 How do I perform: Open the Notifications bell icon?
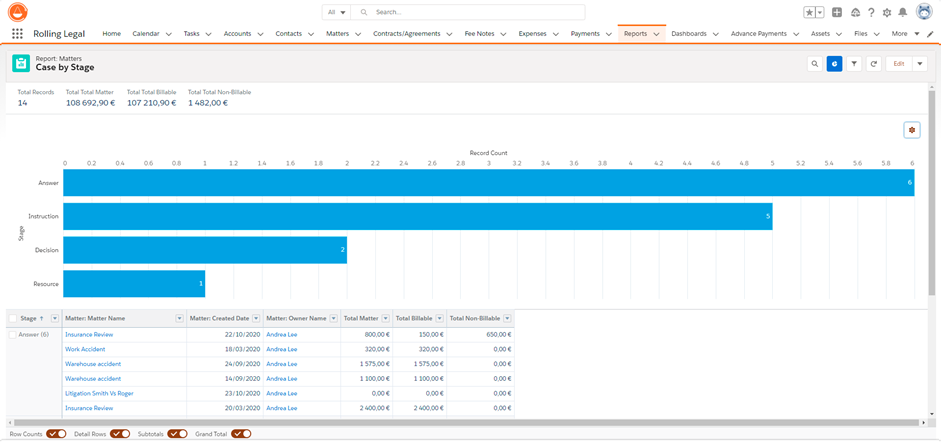903,12
